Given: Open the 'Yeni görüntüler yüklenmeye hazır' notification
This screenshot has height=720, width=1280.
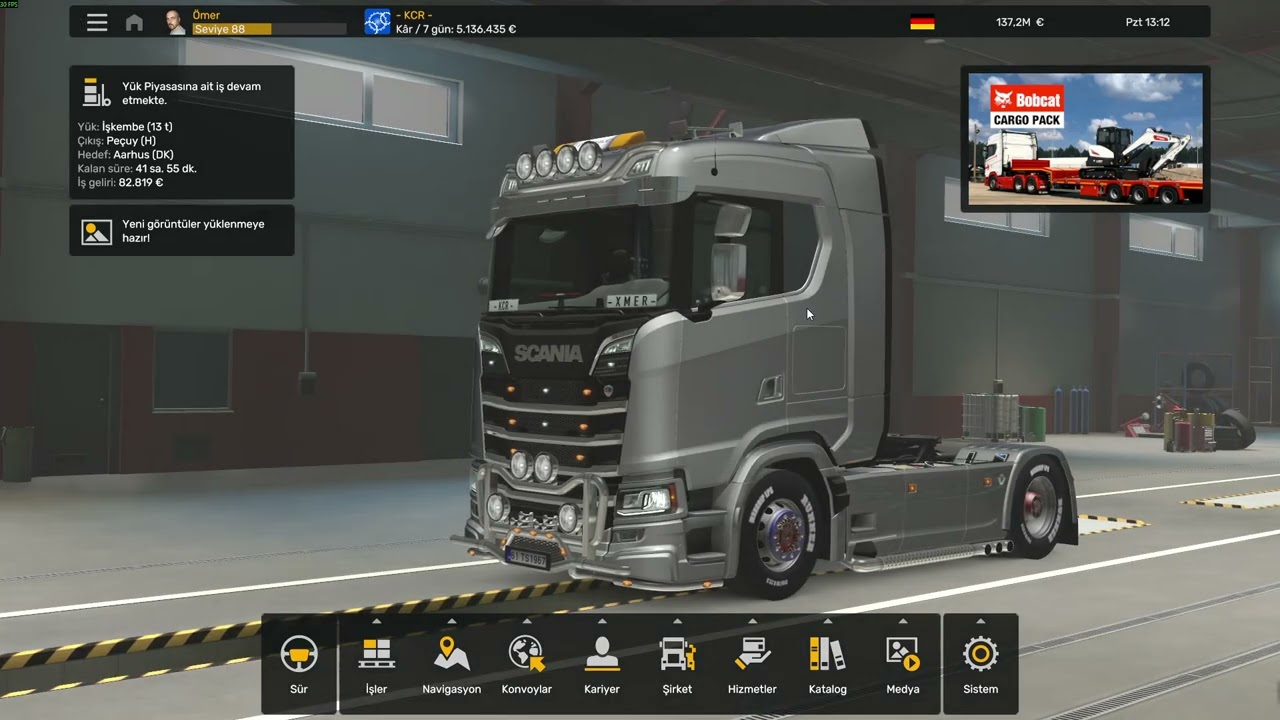Looking at the screenshot, I should coord(182,230).
